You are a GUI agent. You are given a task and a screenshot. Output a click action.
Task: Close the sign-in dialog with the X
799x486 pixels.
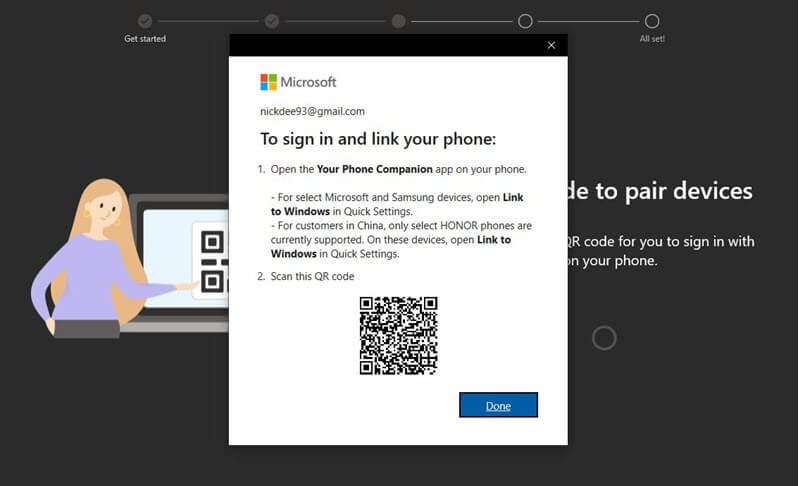551,45
